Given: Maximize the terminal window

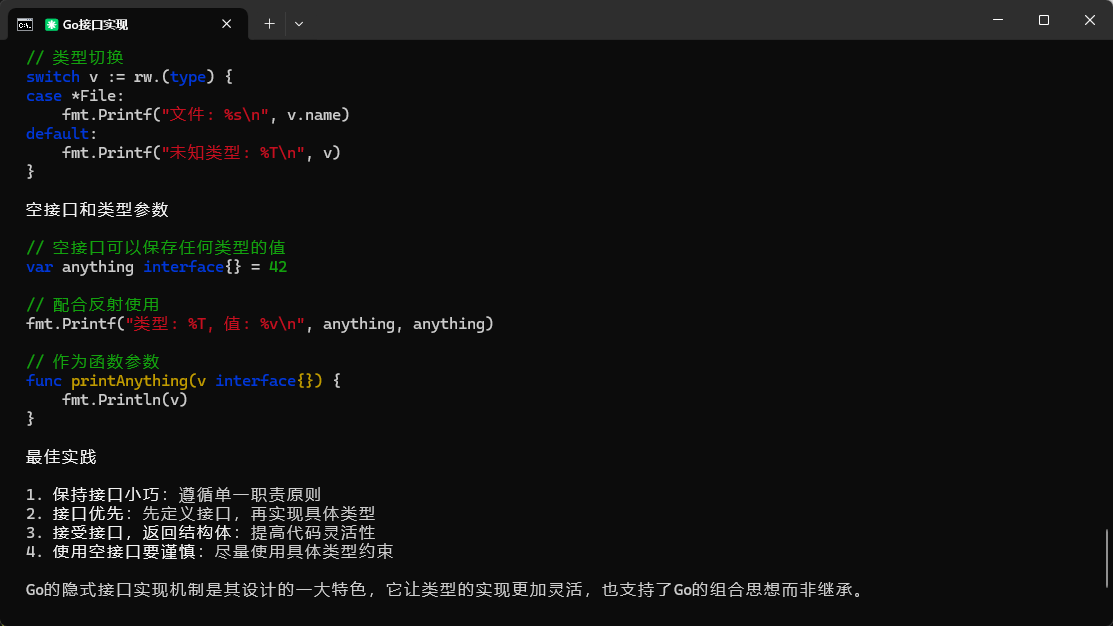Looking at the screenshot, I should click(1044, 20).
